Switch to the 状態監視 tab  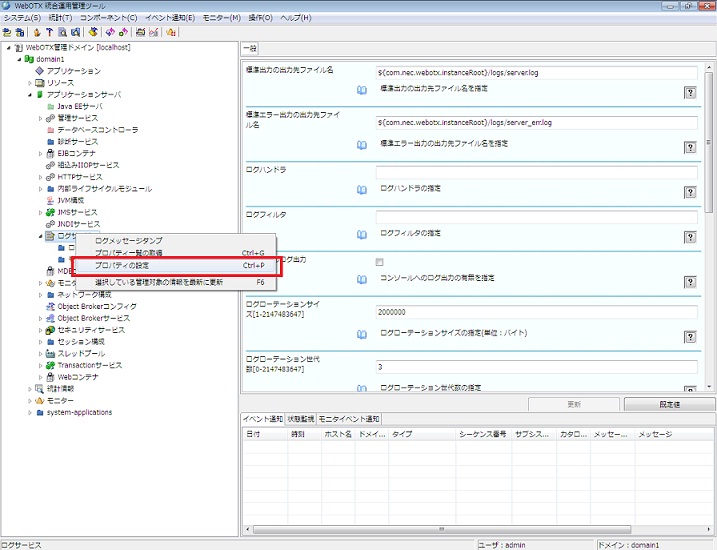(300, 419)
